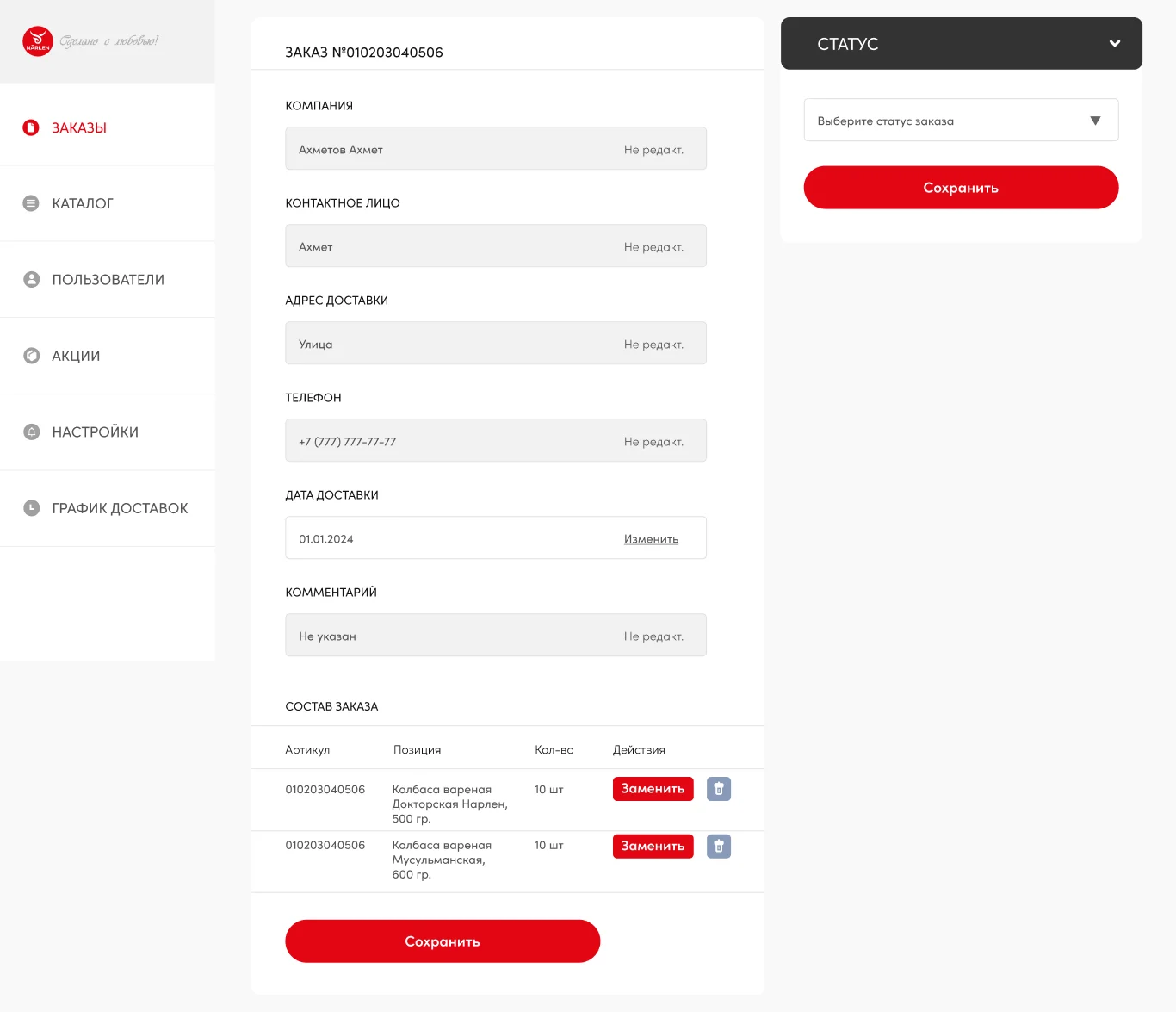Click the comment field Не указан

[496, 635]
